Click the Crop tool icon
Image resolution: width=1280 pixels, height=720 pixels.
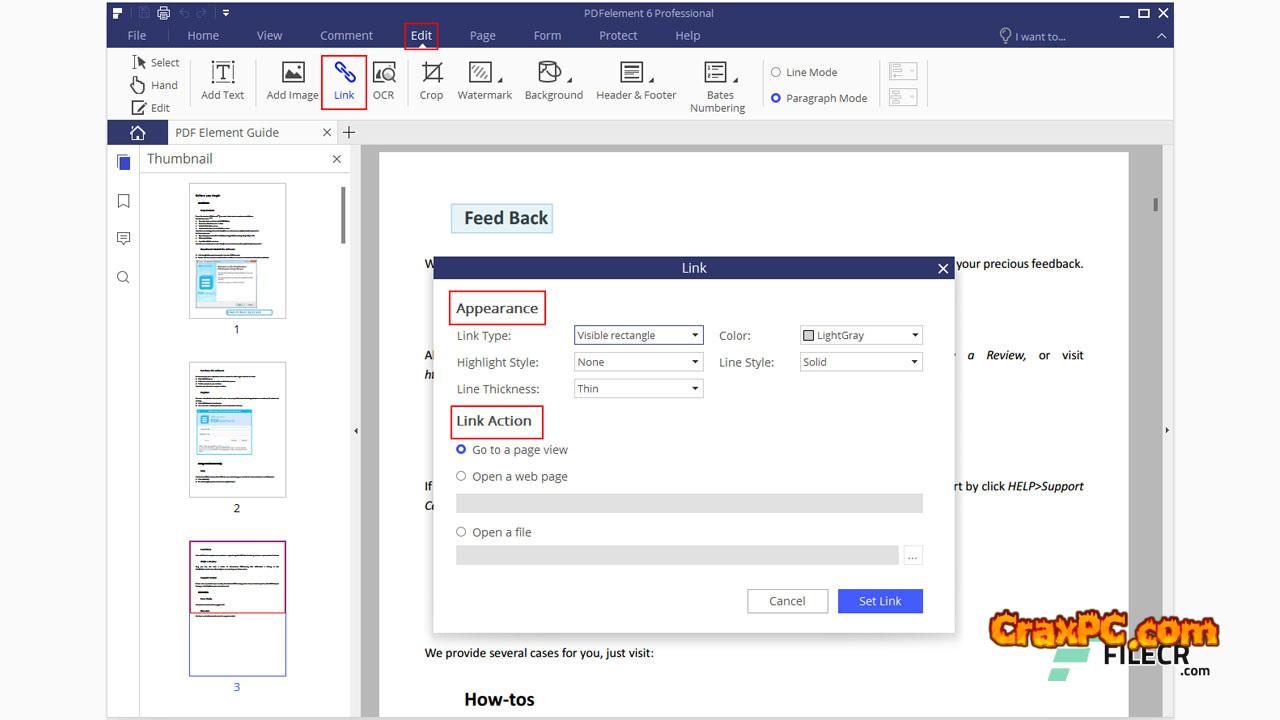coord(431,74)
